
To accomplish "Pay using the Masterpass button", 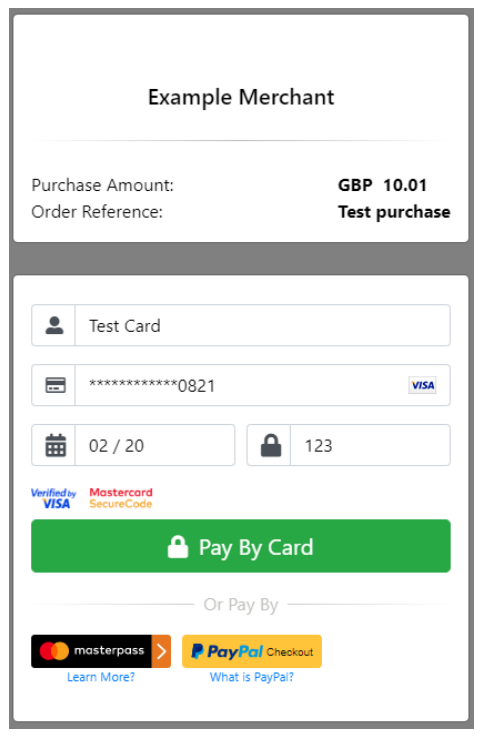I will pyautogui.click(x=101, y=652).
